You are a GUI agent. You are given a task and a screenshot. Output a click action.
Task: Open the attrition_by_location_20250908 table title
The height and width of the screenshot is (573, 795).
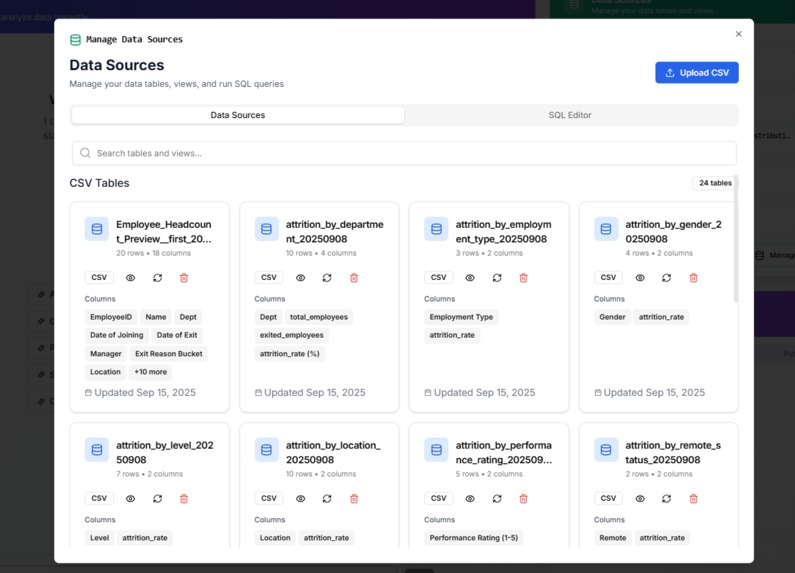pyautogui.click(x=333, y=452)
